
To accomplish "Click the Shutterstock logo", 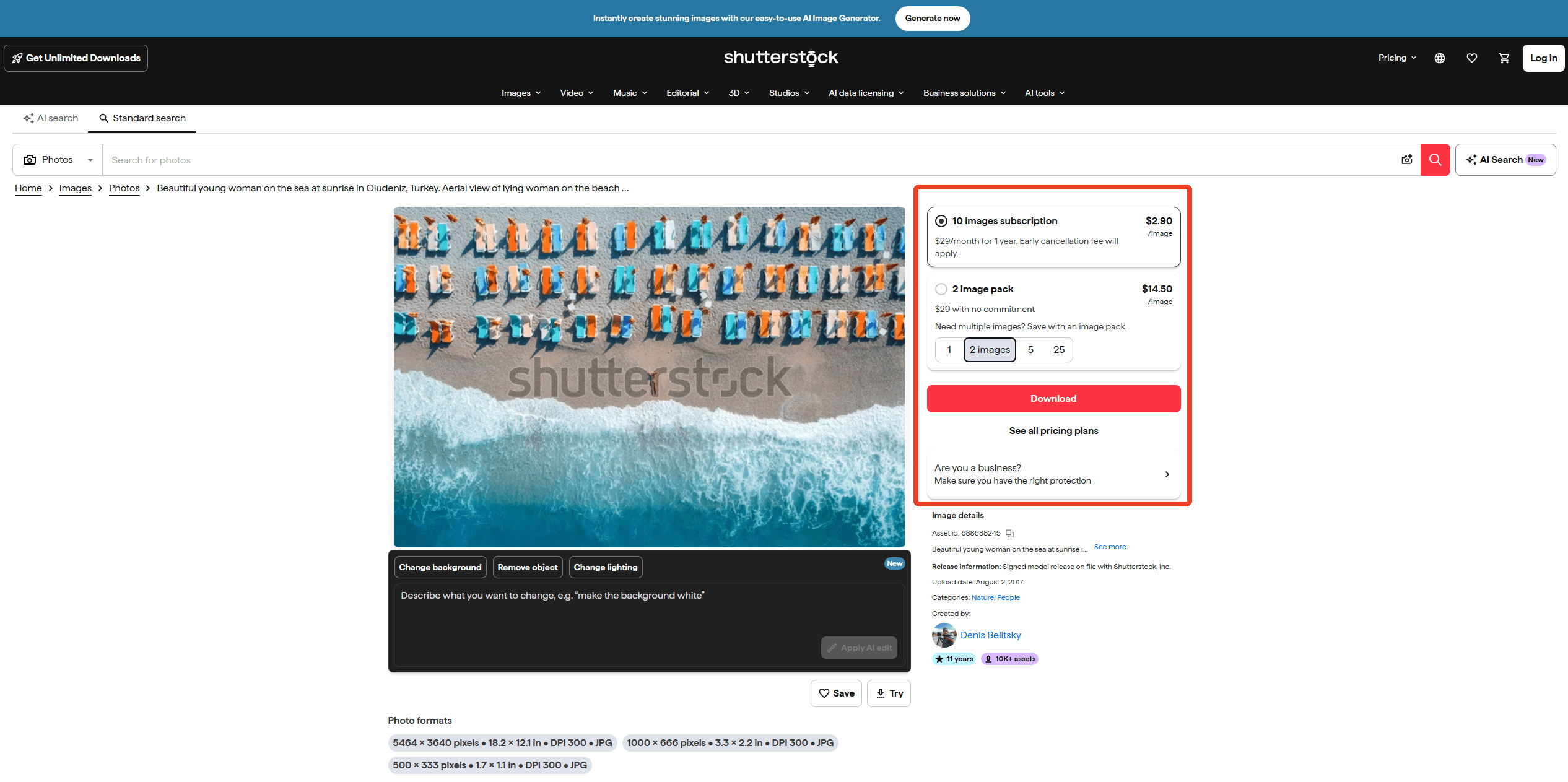I will point(781,58).
